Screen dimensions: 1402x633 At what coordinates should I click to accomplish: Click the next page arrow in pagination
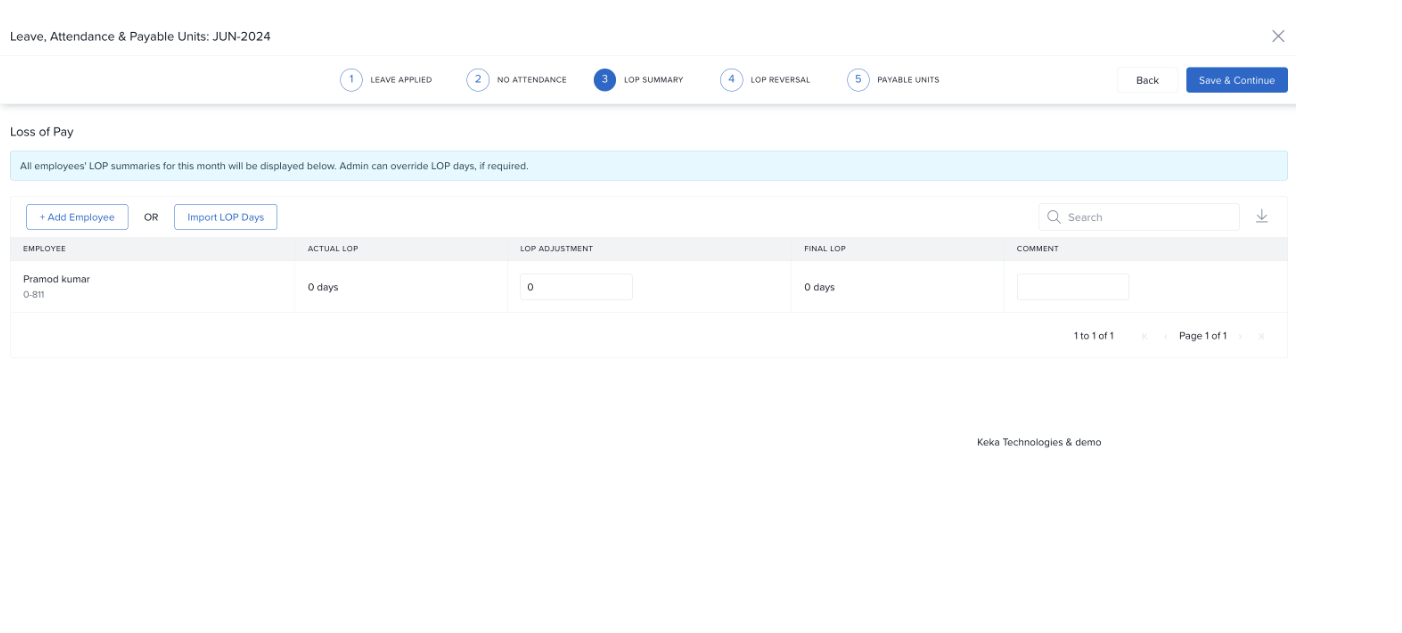[1241, 336]
